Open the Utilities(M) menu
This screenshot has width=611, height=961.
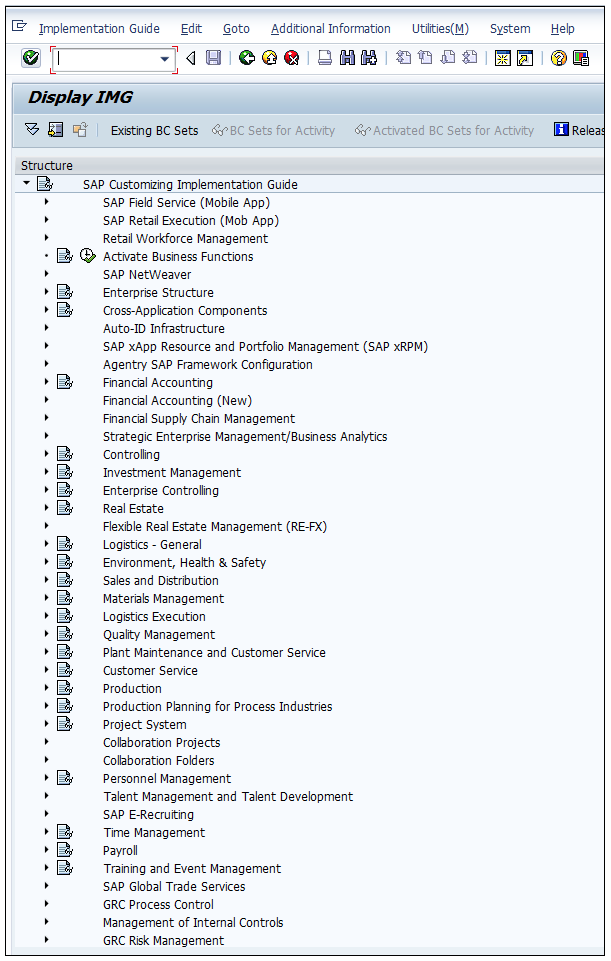click(x=440, y=29)
